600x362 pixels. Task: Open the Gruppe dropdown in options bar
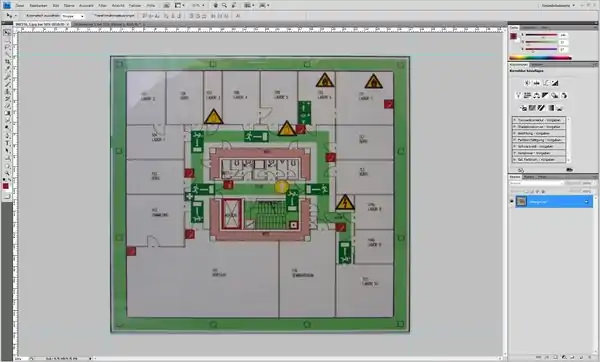(x=73, y=16)
